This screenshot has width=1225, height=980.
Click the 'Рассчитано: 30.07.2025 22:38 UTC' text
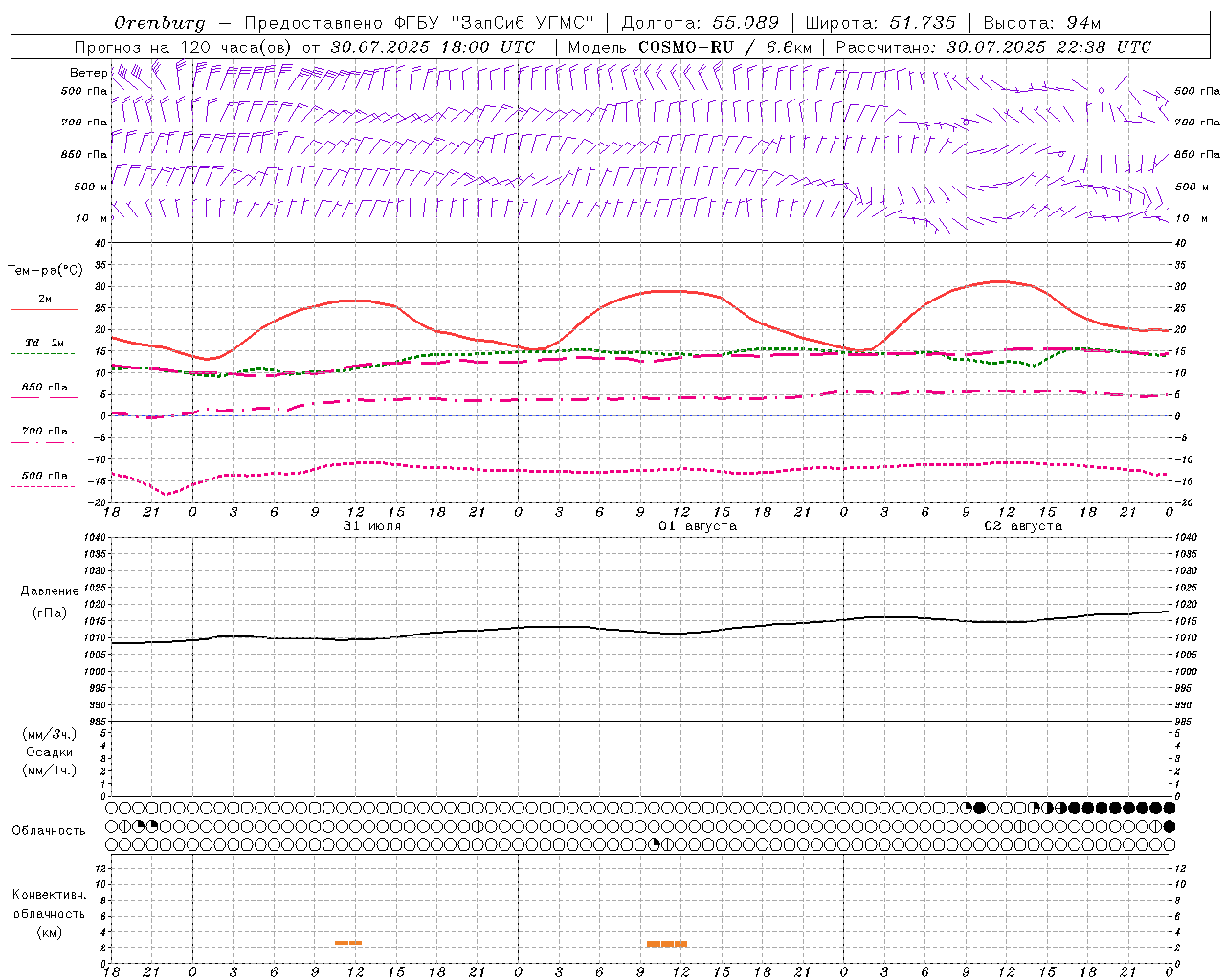point(993,47)
